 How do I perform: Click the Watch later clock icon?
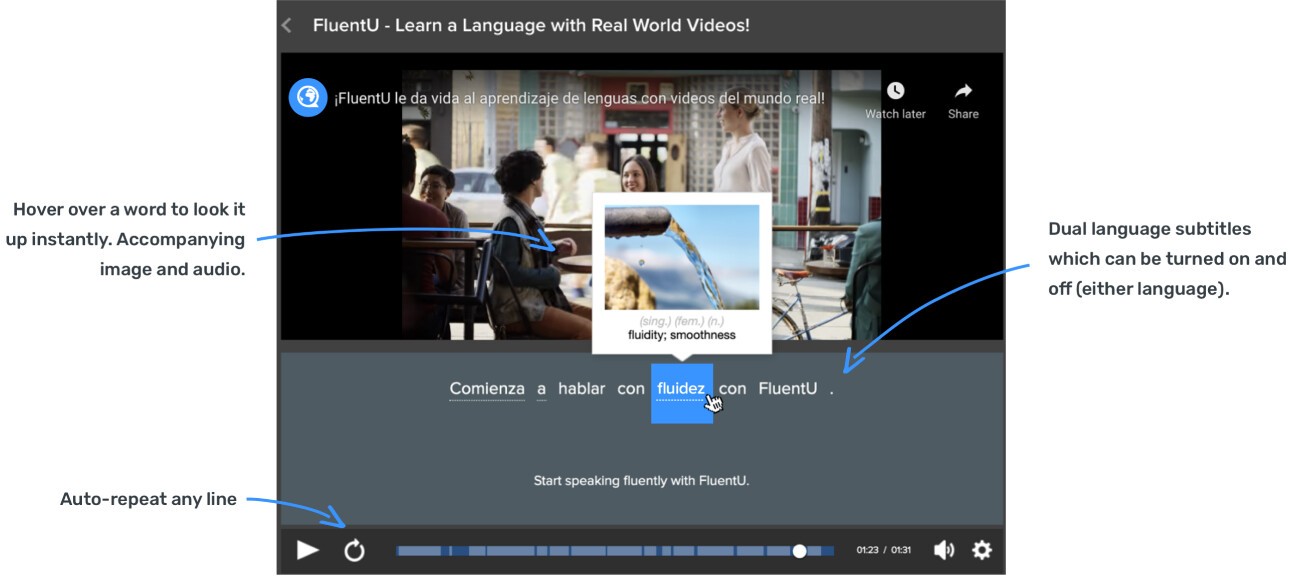click(895, 91)
